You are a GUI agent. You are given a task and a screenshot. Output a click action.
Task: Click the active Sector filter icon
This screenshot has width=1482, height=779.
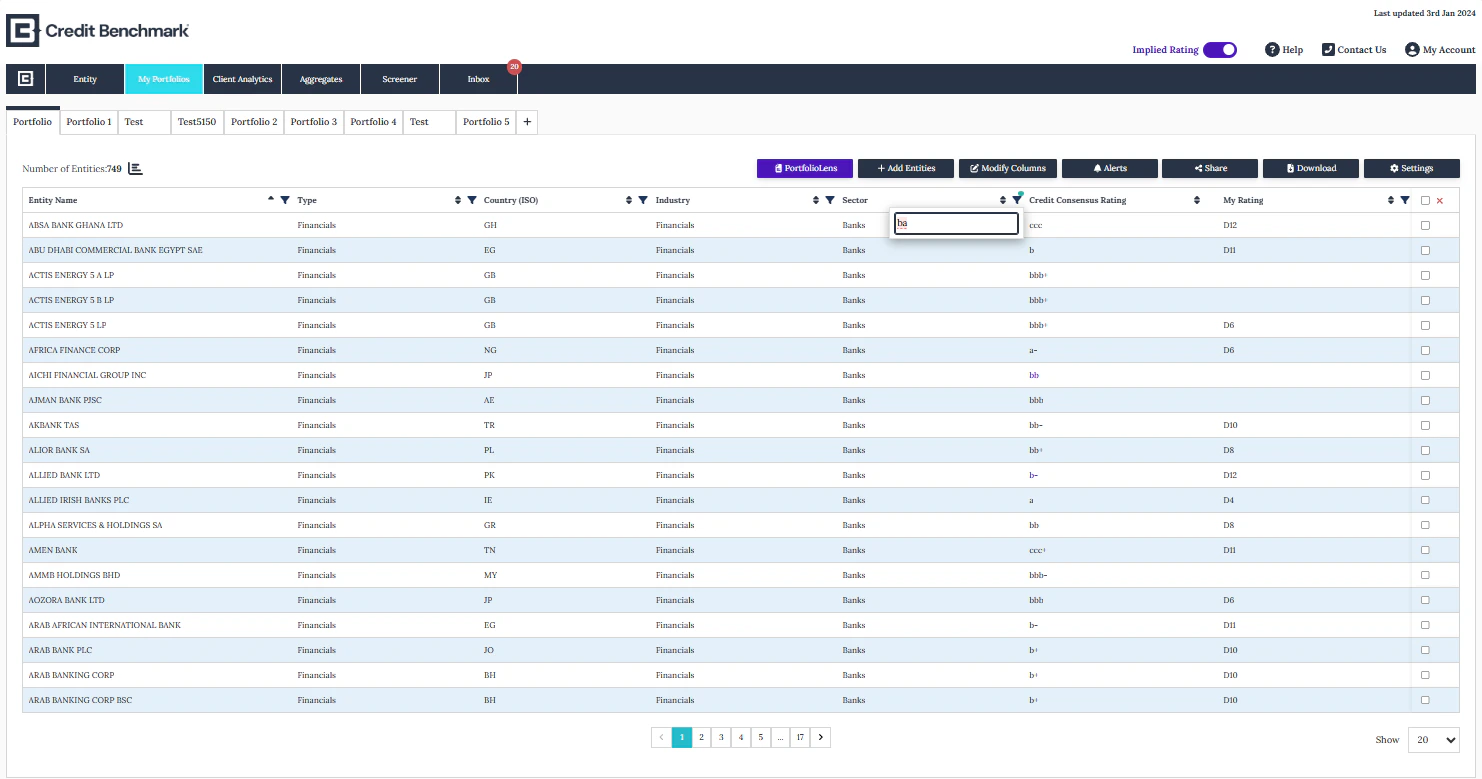[1017, 200]
